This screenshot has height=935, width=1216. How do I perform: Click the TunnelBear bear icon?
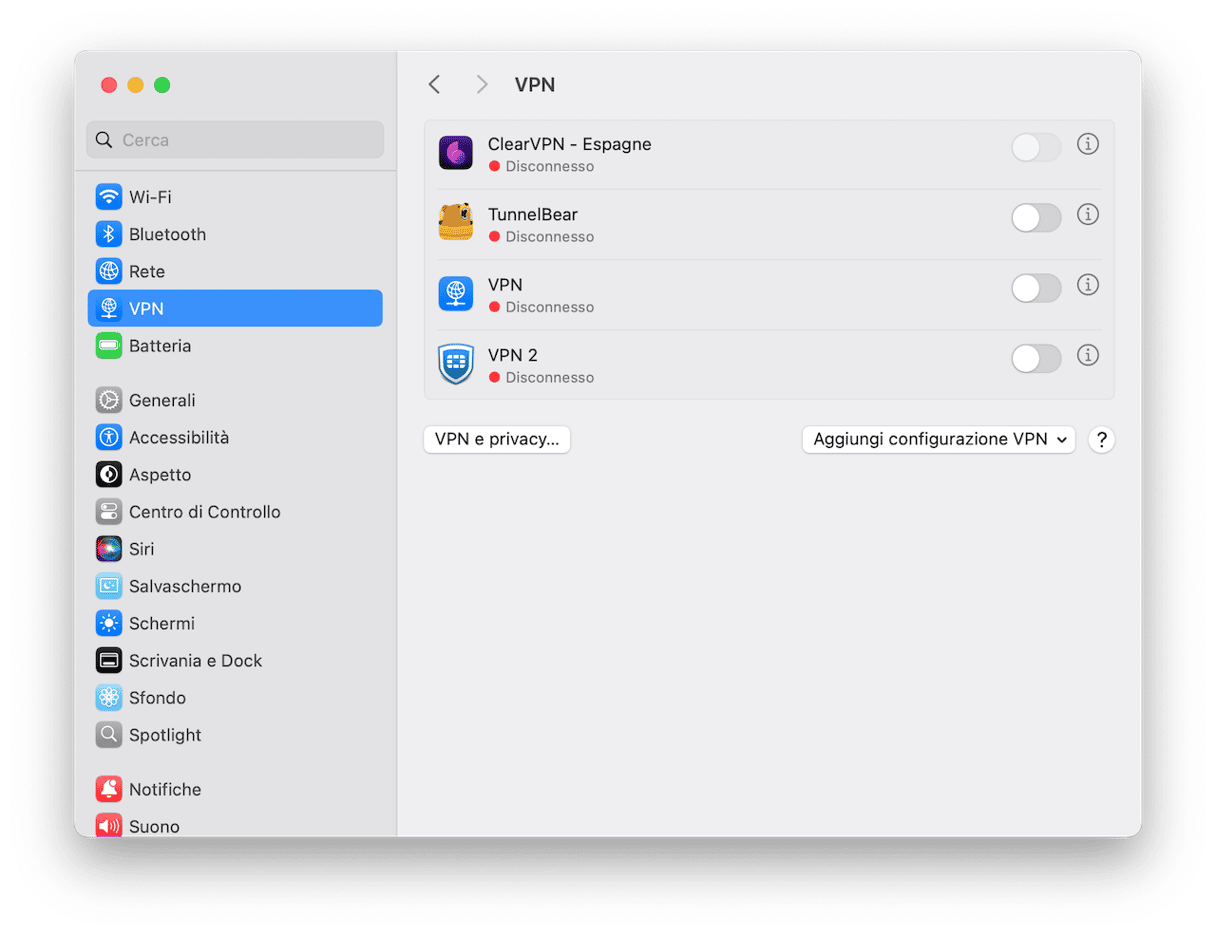point(456,222)
